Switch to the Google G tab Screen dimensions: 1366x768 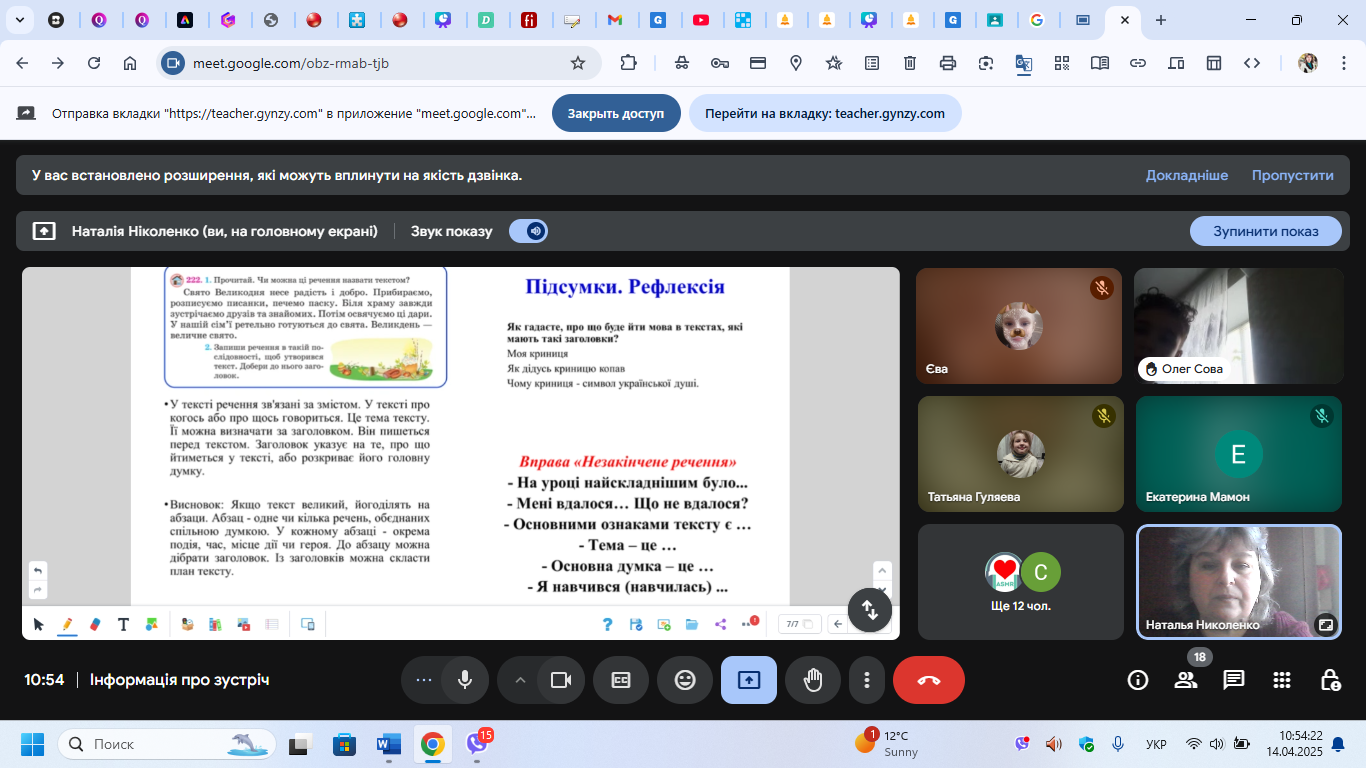click(1036, 20)
